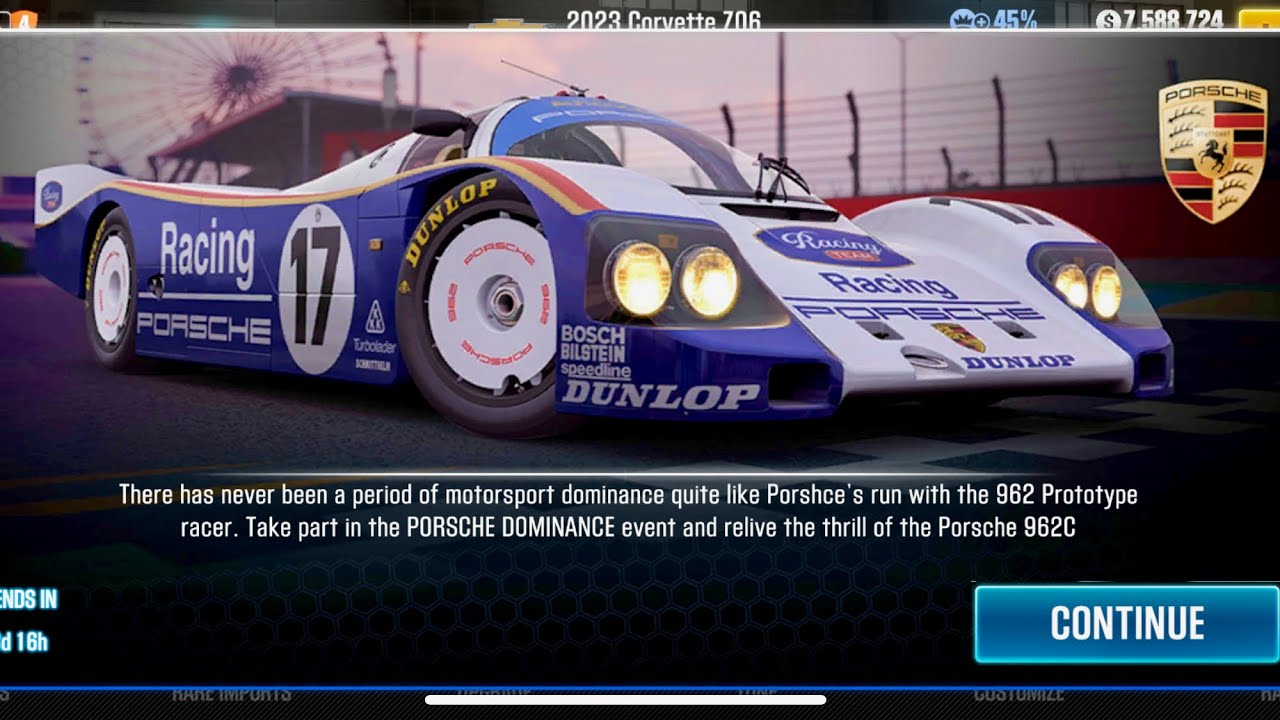Tap the 16h countdown value
1280x720 pixels.
pos(24,642)
